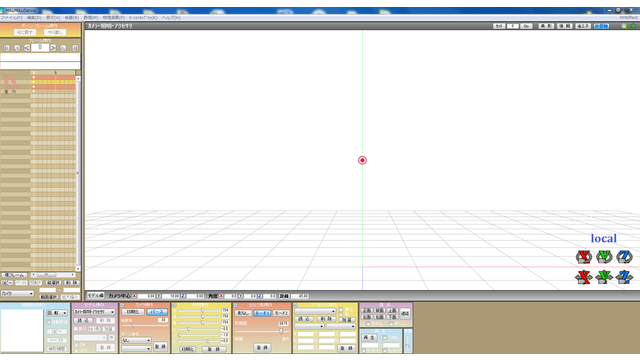This screenshot has height=360, width=640.
Task: Open the ファイル(F) menu
Action: pyautogui.click(x=11, y=18)
